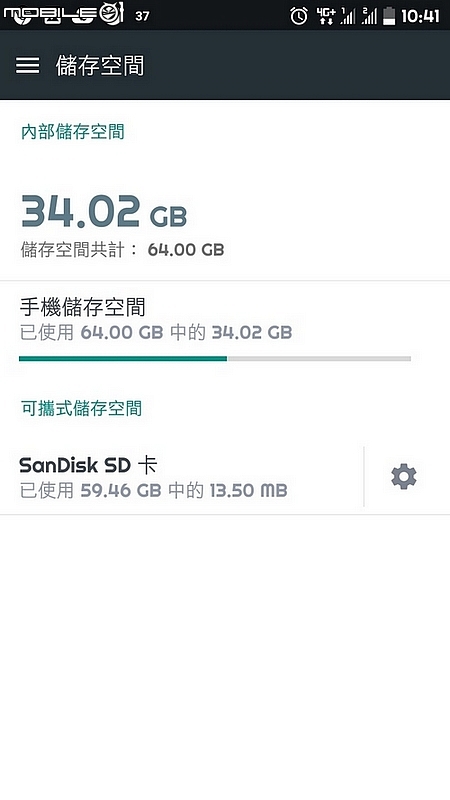This screenshot has width=450, height=800.
Task: Tap the 儲存空間共計 64.00 GB total label
Action: (122, 250)
